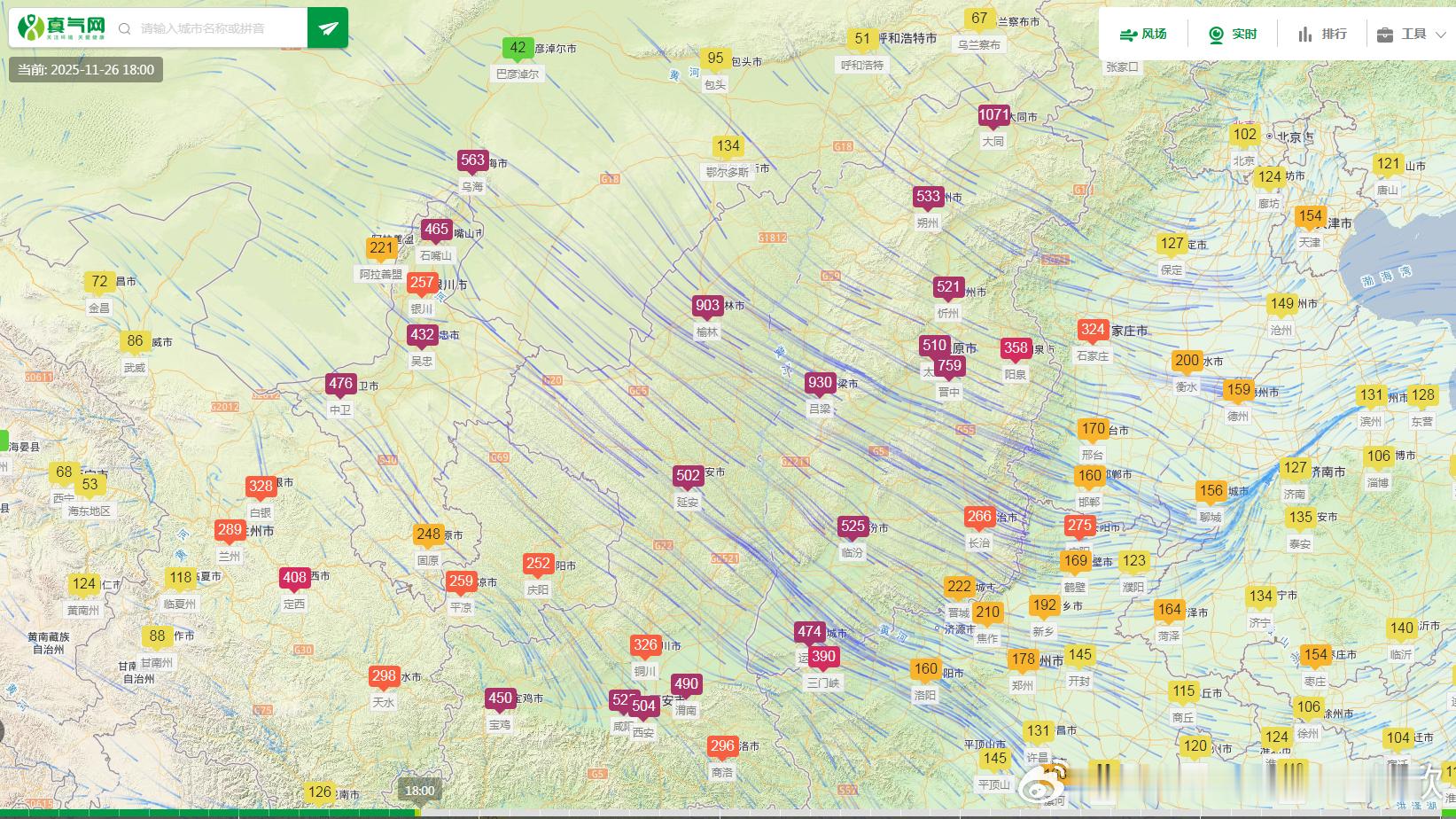Select the 1071 AQI marker for 大同
This screenshot has width=1456, height=819.
[994, 116]
